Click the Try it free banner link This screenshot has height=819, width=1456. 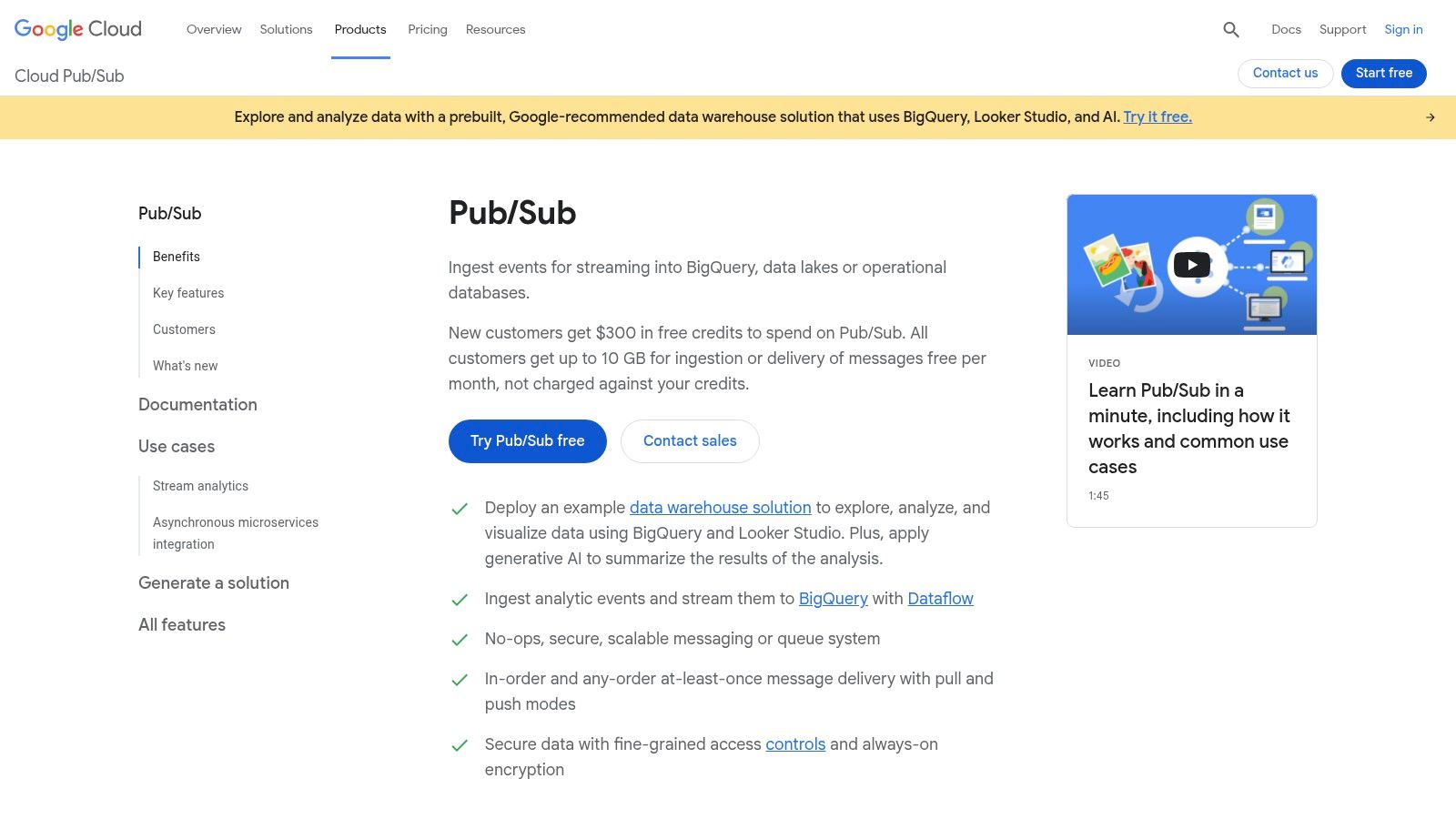click(1157, 116)
